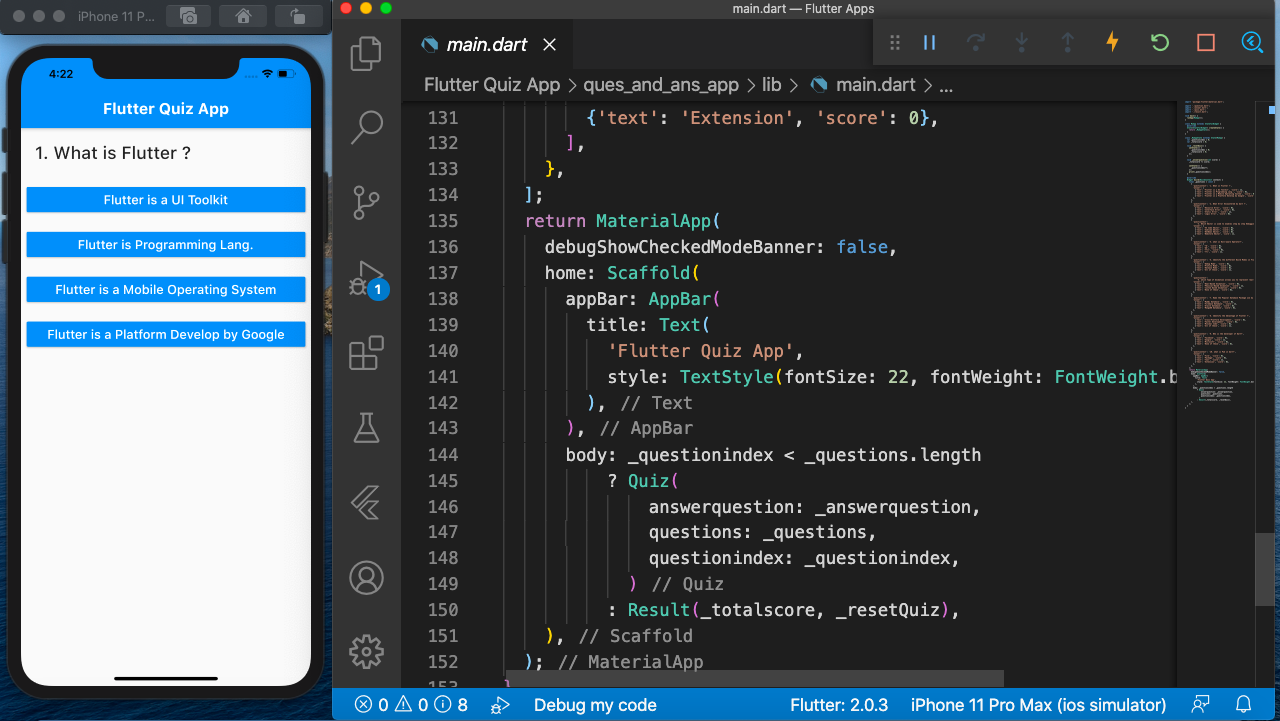The width and height of the screenshot is (1280, 721).
Task: Step over the current line
Action: [975, 42]
